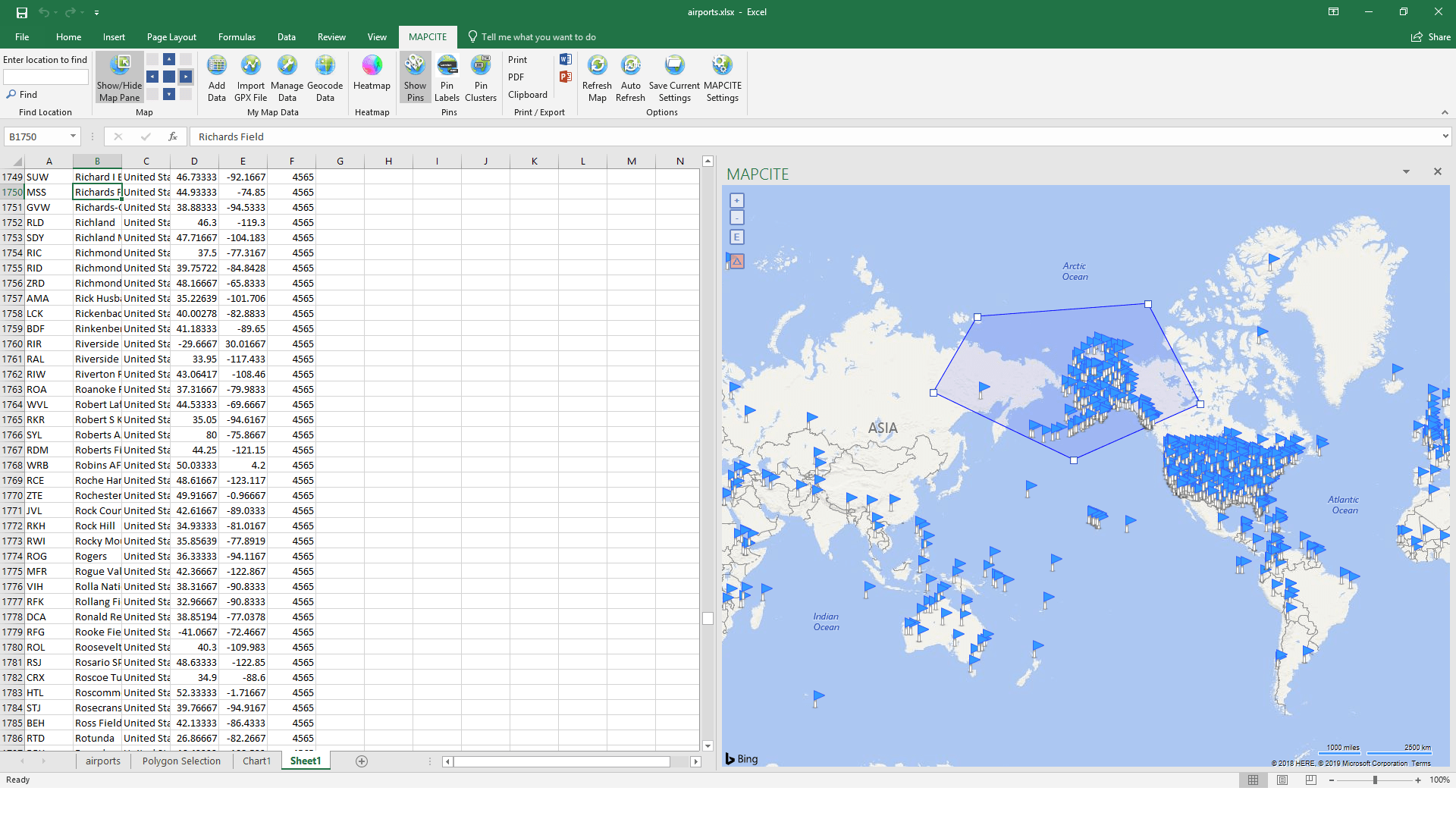Export map to Word icon
This screenshot has height=819, width=1456.
click(x=565, y=59)
